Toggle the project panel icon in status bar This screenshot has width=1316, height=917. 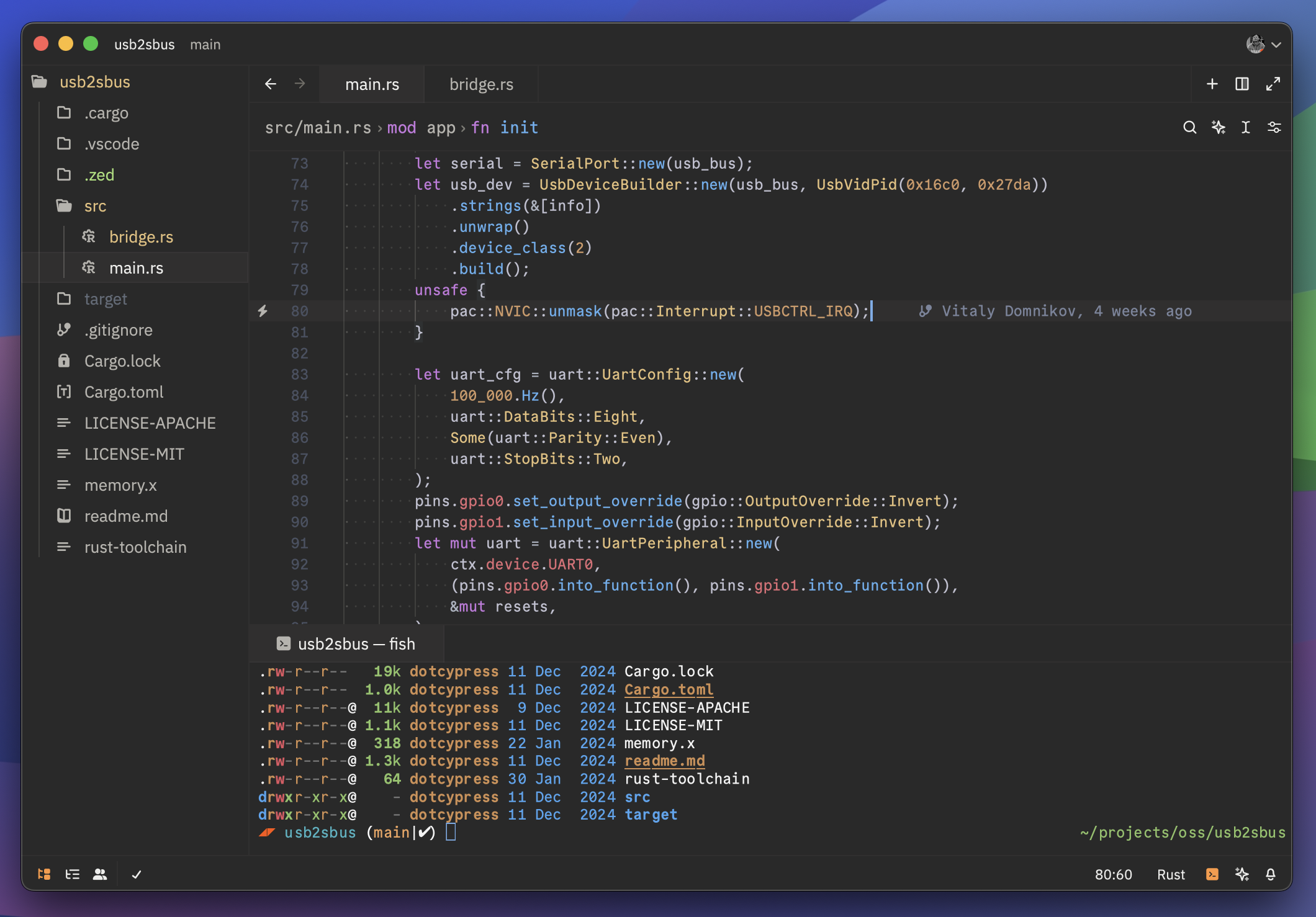coord(44,874)
